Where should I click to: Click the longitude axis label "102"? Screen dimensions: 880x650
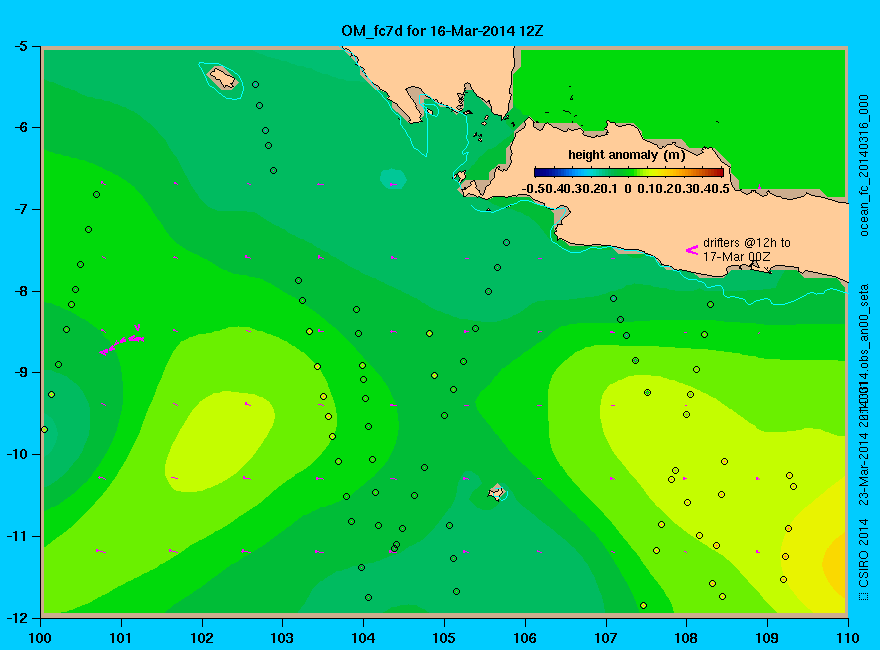(x=201, y=638)
